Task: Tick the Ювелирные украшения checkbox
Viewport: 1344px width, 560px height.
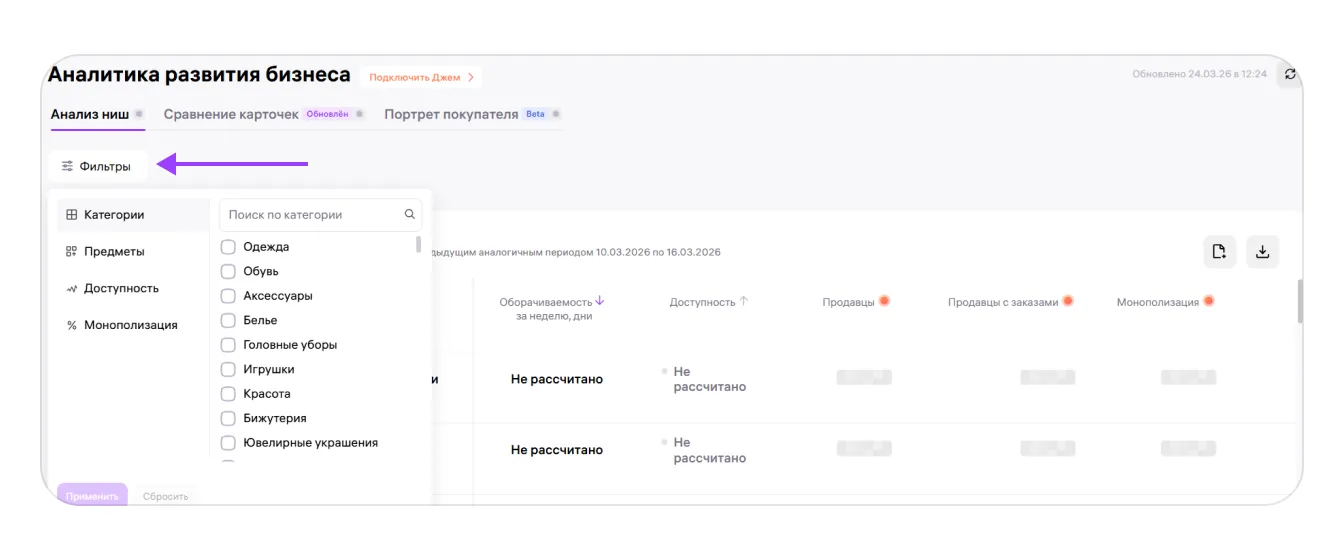Action: (x=228, y=443)
